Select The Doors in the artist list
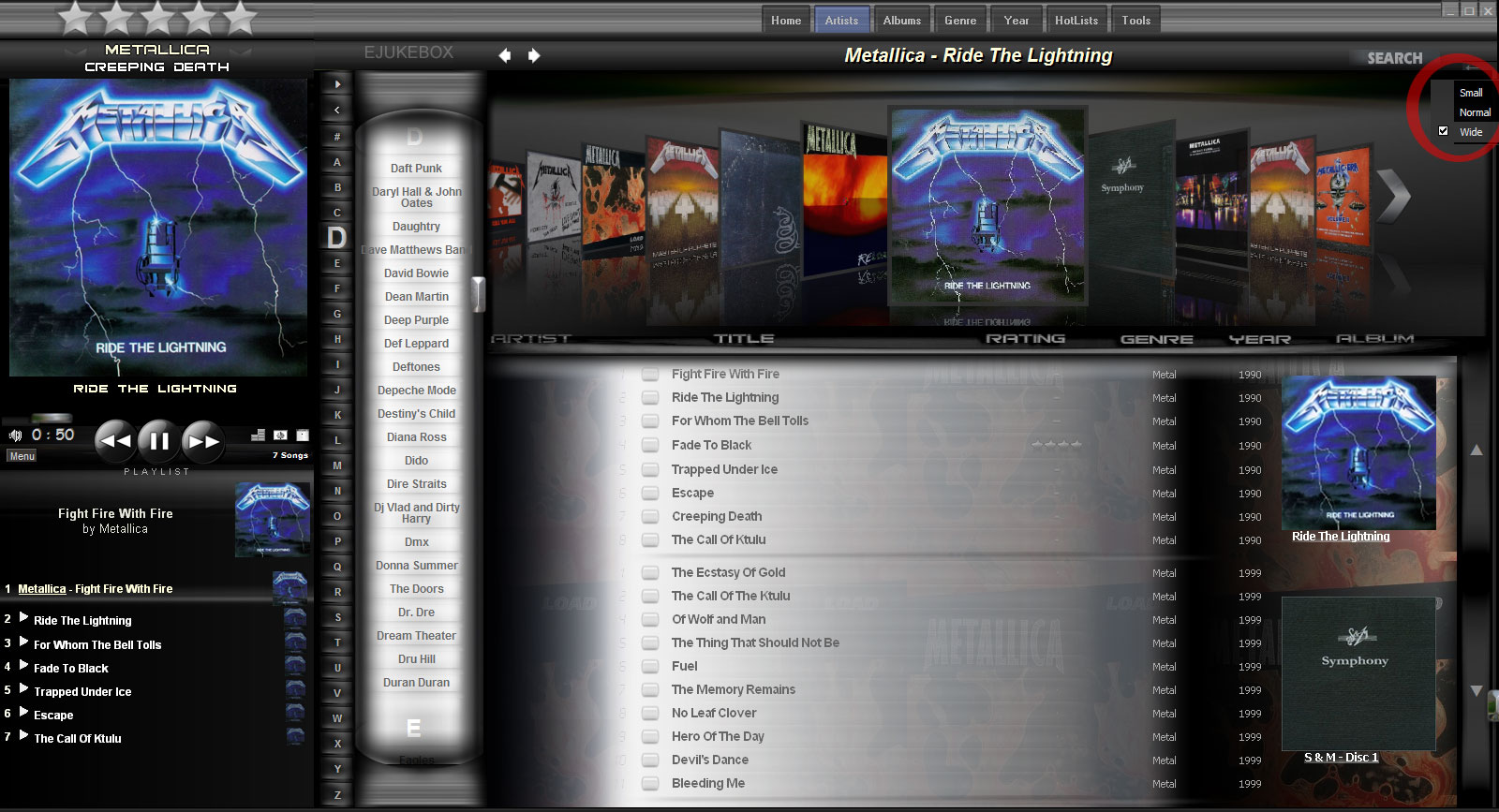Screen dimensions: 1499x812 (416, 589)
